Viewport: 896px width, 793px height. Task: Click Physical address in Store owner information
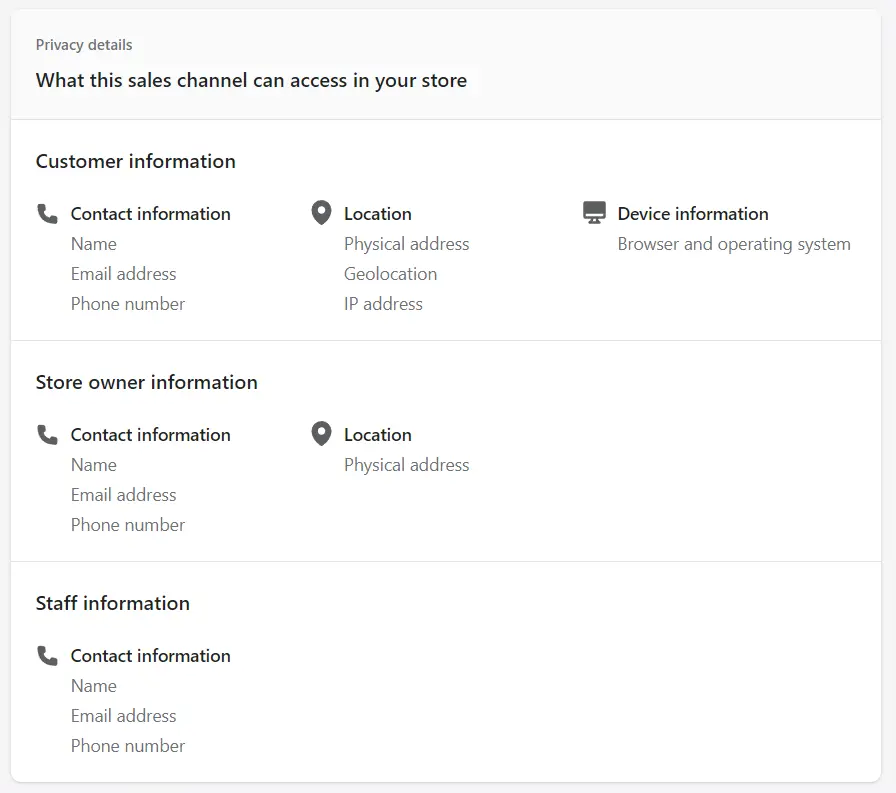(x=406, y=465)
